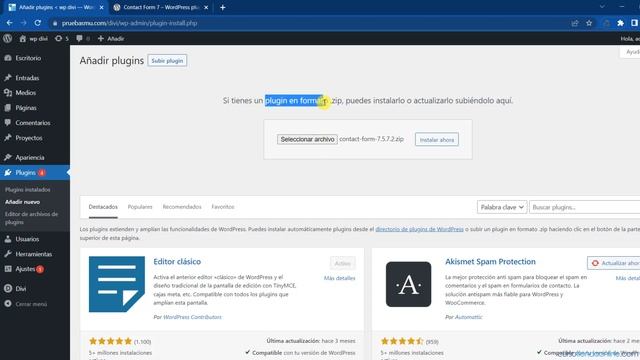The image size is (640, 360).
Task: Open WordPress Contributors author link
Action: click(192, 317)
